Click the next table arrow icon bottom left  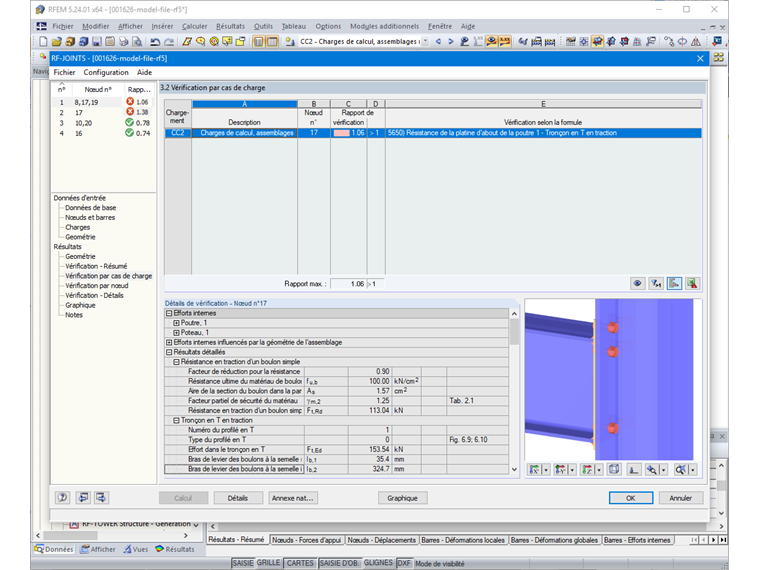101,497
